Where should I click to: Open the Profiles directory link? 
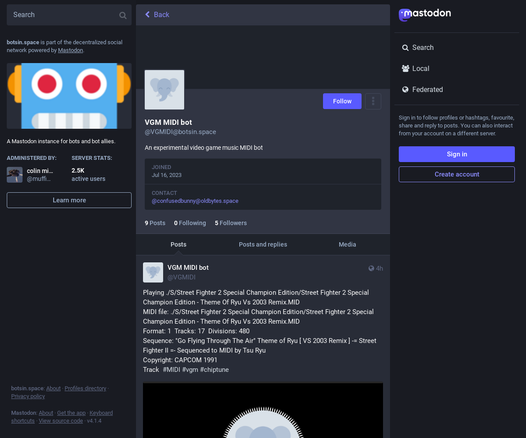[85, 388]
